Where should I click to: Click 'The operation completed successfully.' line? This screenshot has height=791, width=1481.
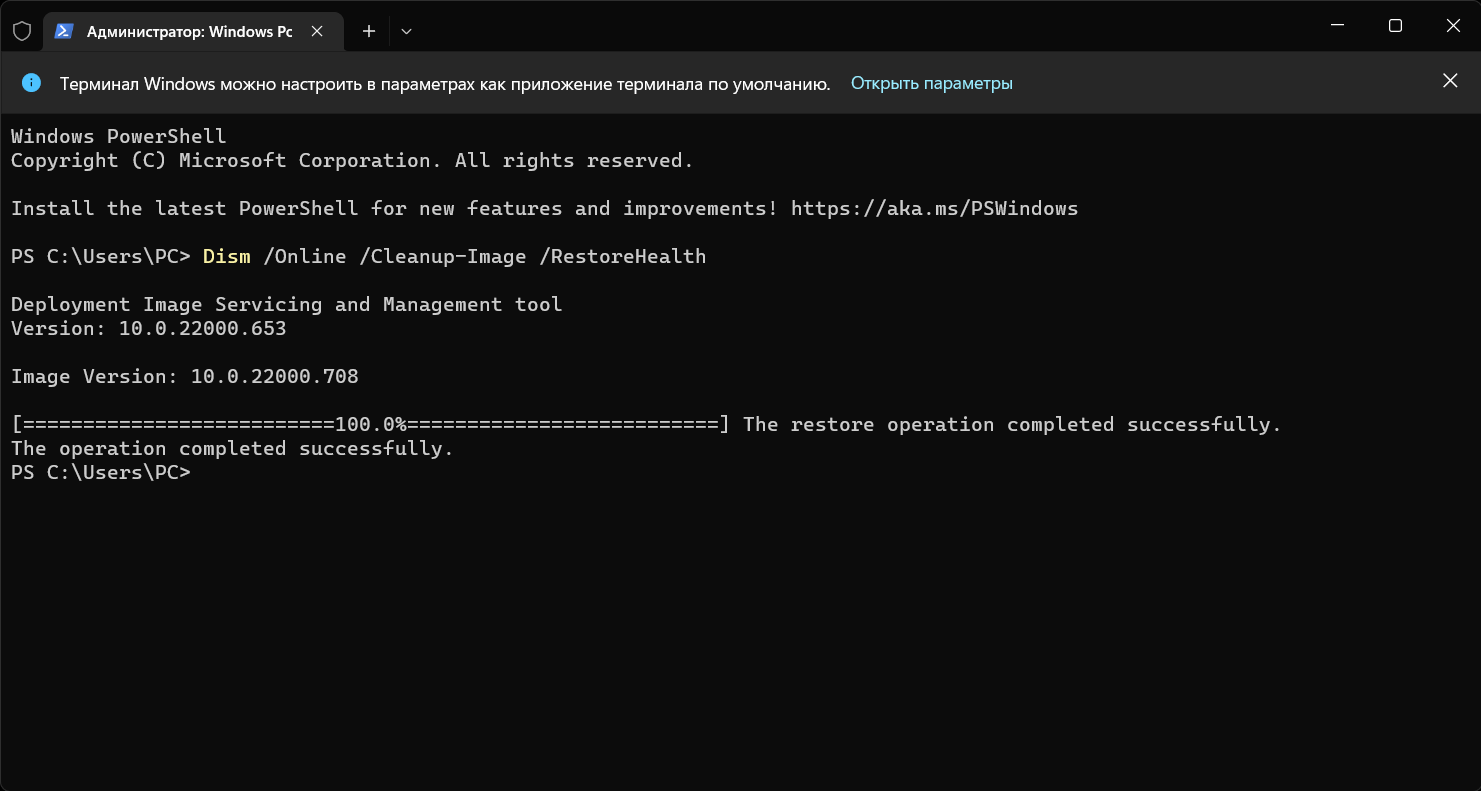232,449
